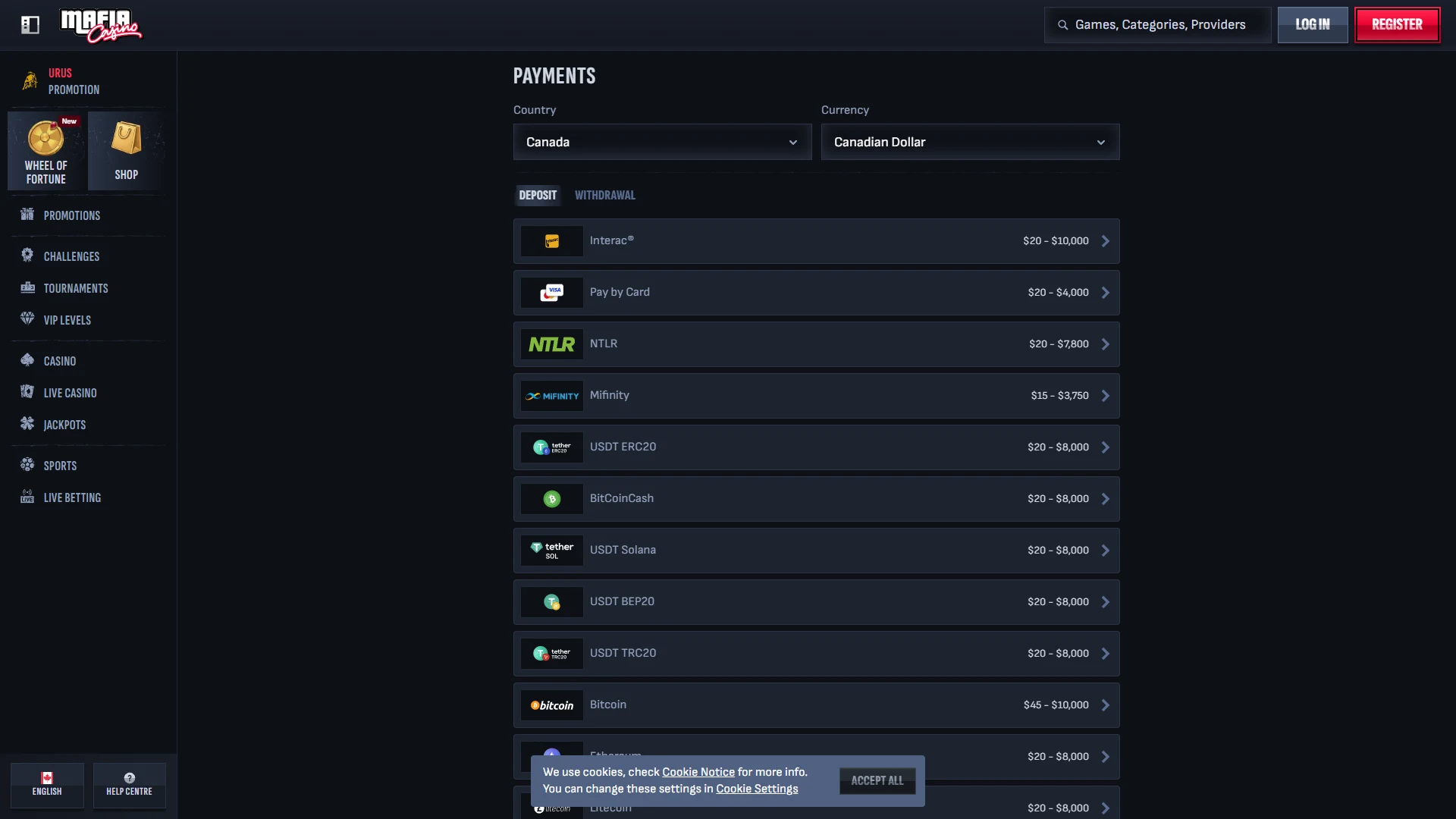Expand the Pay by Card row chevron

(x=1106, y=293)
